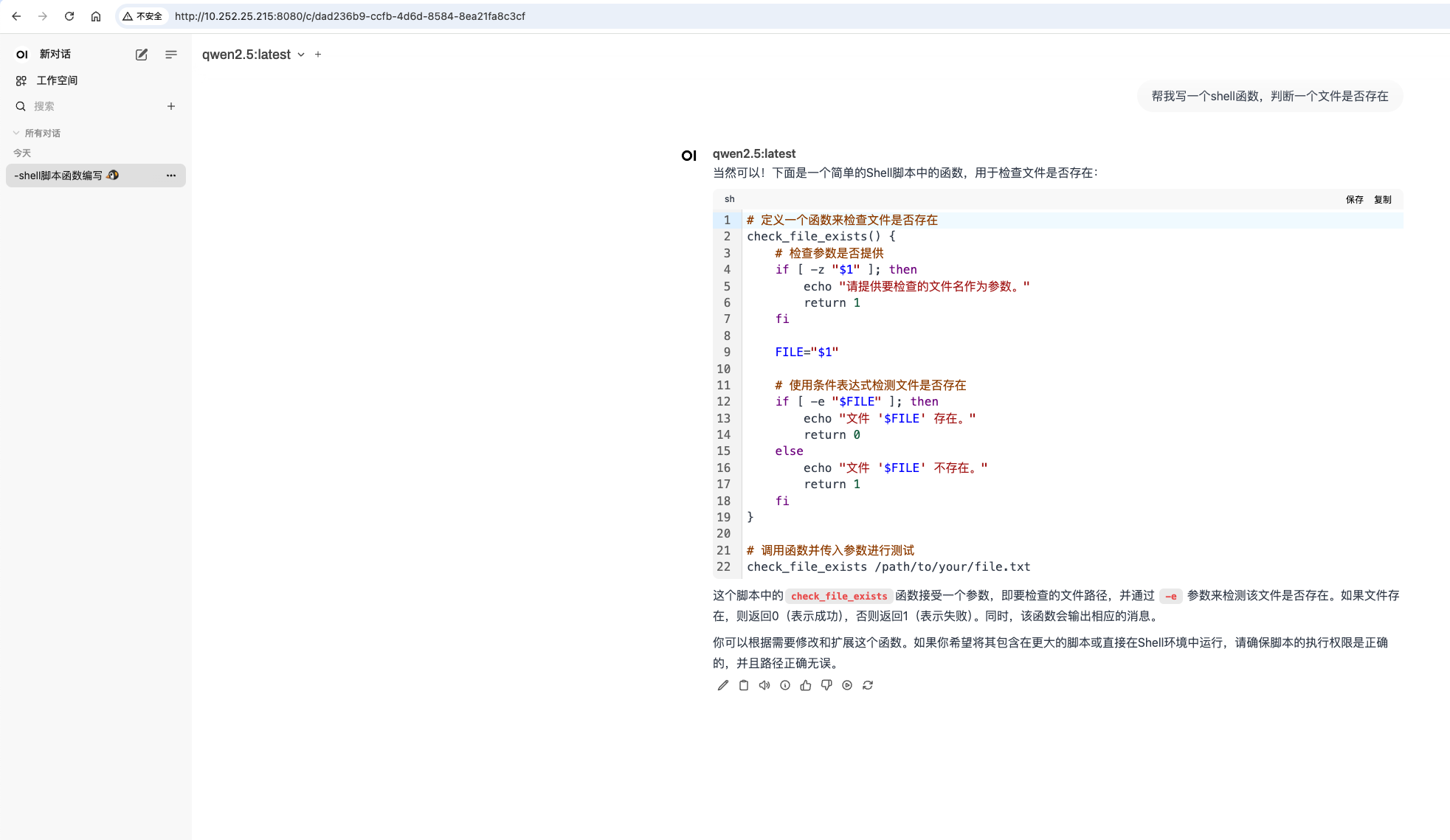
Task: Open the options menu for the shell脚本函数编写 chat
Action: [x=170, y=176]
